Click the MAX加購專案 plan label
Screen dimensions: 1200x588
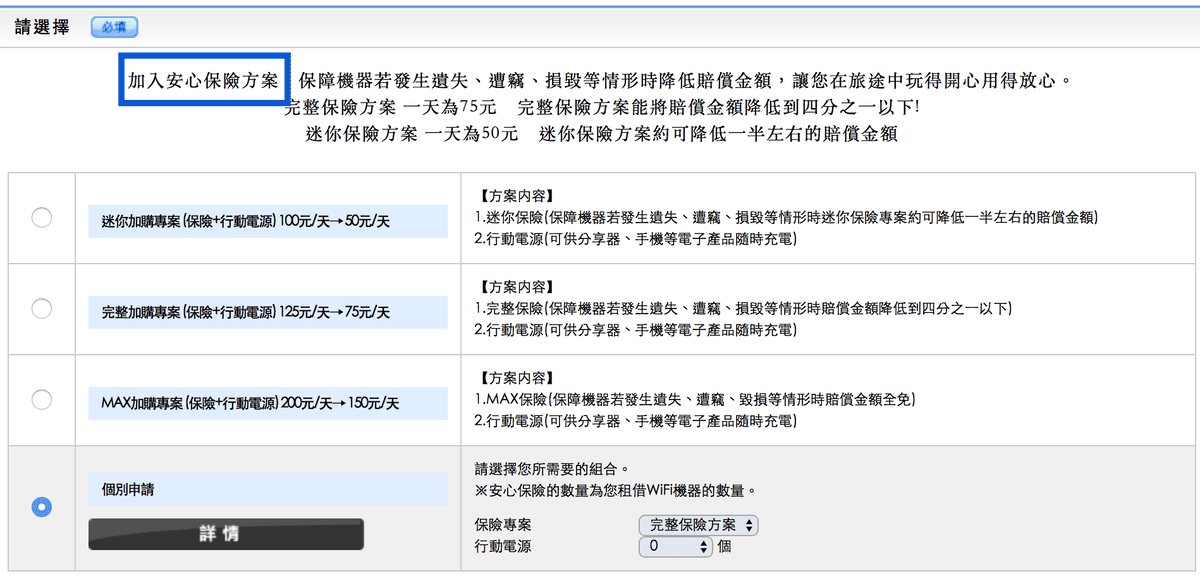265,403
